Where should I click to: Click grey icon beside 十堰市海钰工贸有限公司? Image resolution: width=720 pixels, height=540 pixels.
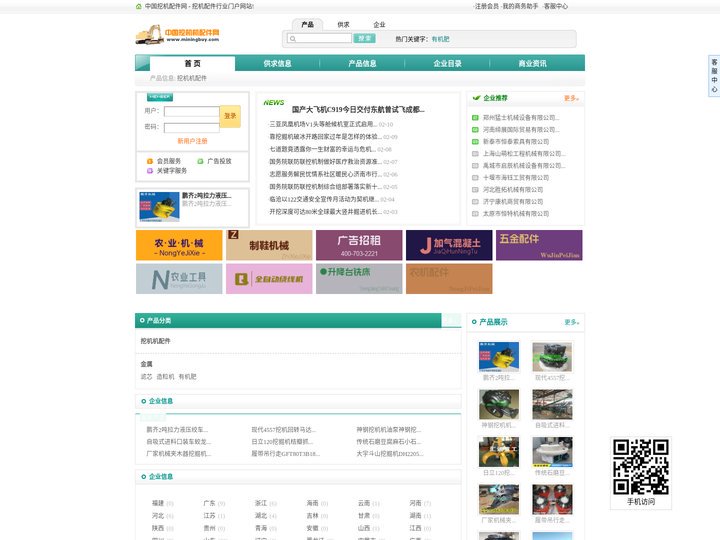click(x=475, y=177)
